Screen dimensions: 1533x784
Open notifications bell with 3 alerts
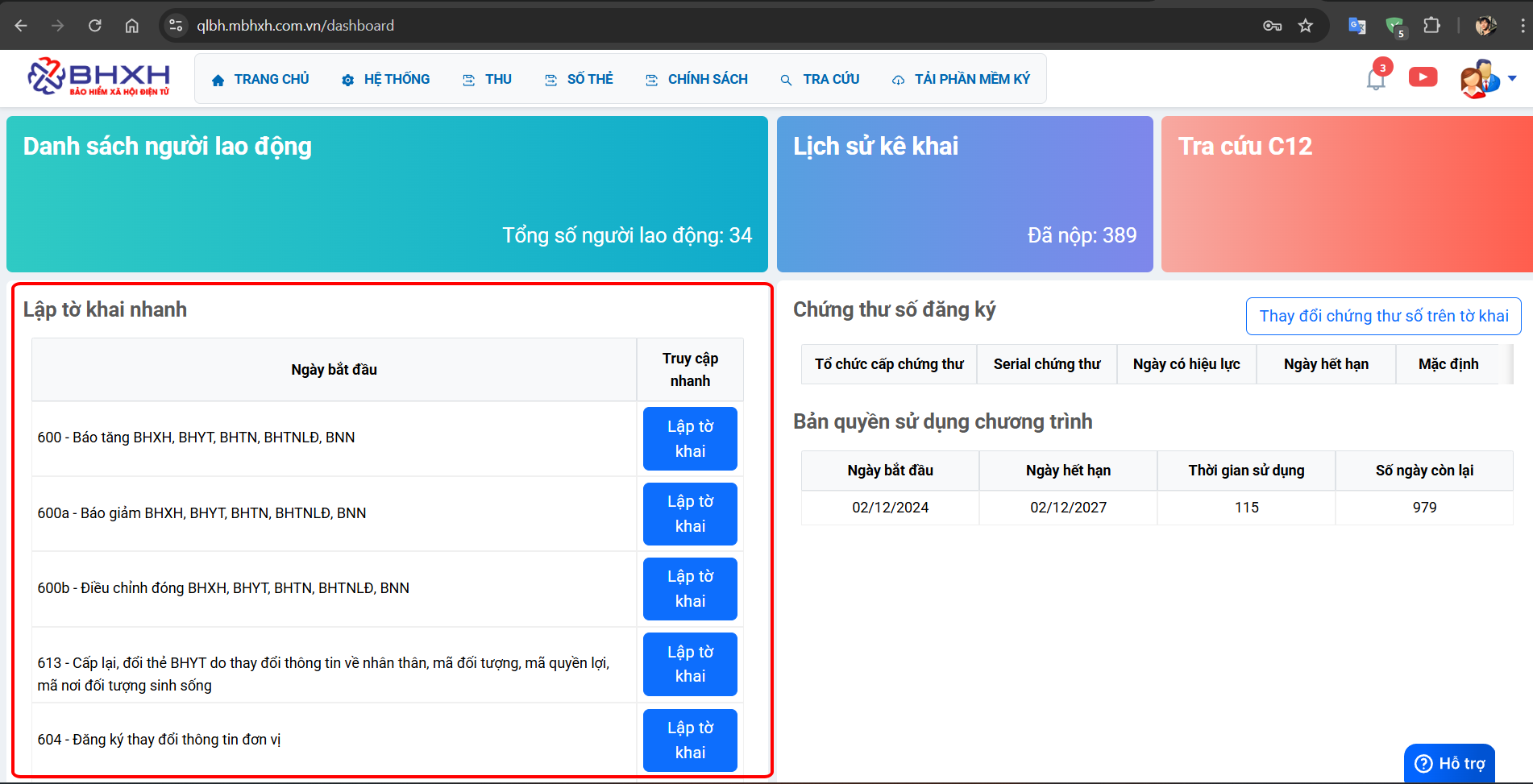(1377, 78)
